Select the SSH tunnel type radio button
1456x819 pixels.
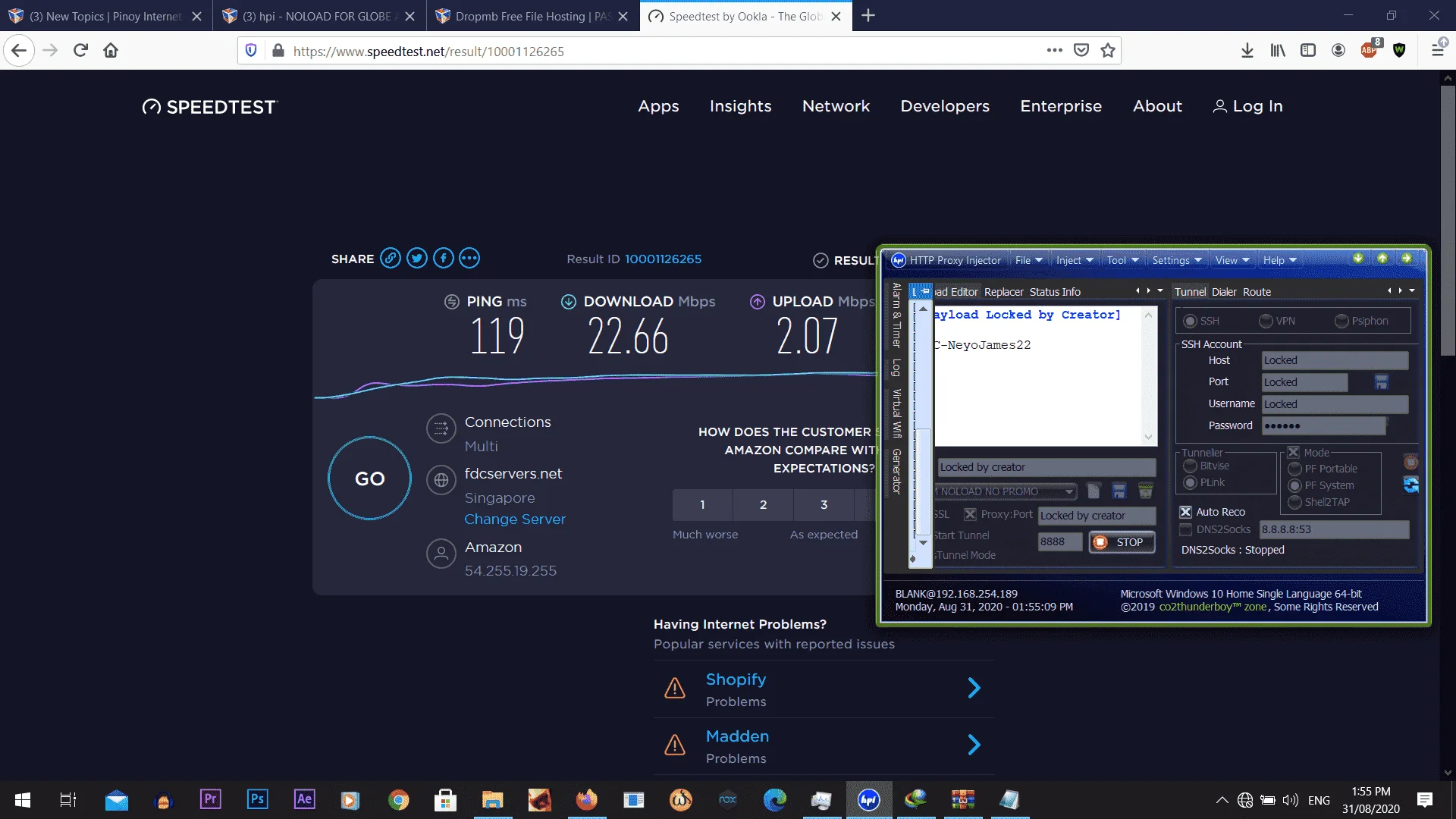pos(1190,322)
